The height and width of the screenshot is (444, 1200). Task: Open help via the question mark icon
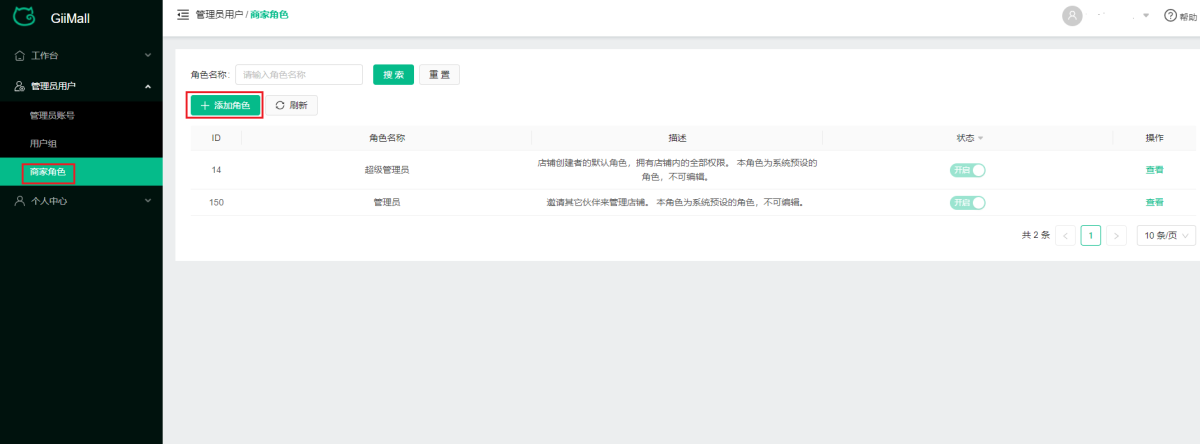(1170, 16)
